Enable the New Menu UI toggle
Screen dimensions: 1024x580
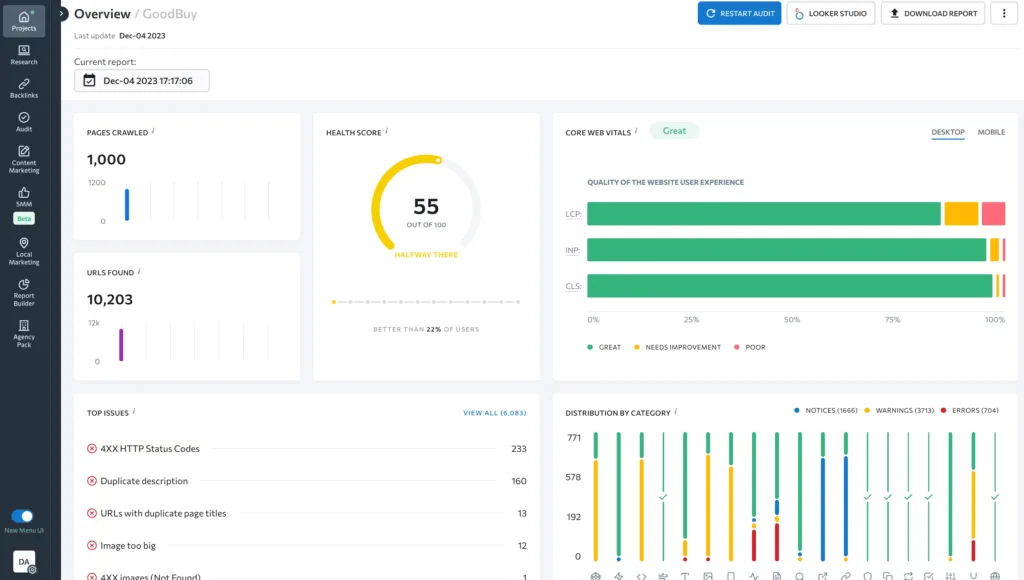click(x=22, y=513)
